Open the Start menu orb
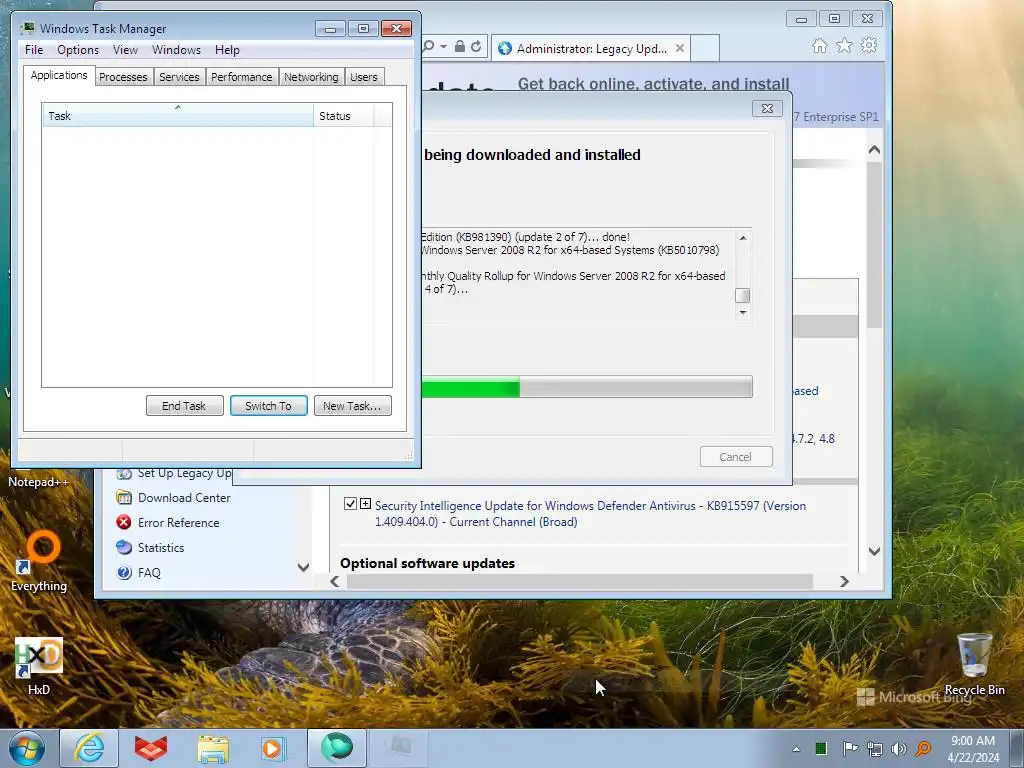 pos(27,748)
